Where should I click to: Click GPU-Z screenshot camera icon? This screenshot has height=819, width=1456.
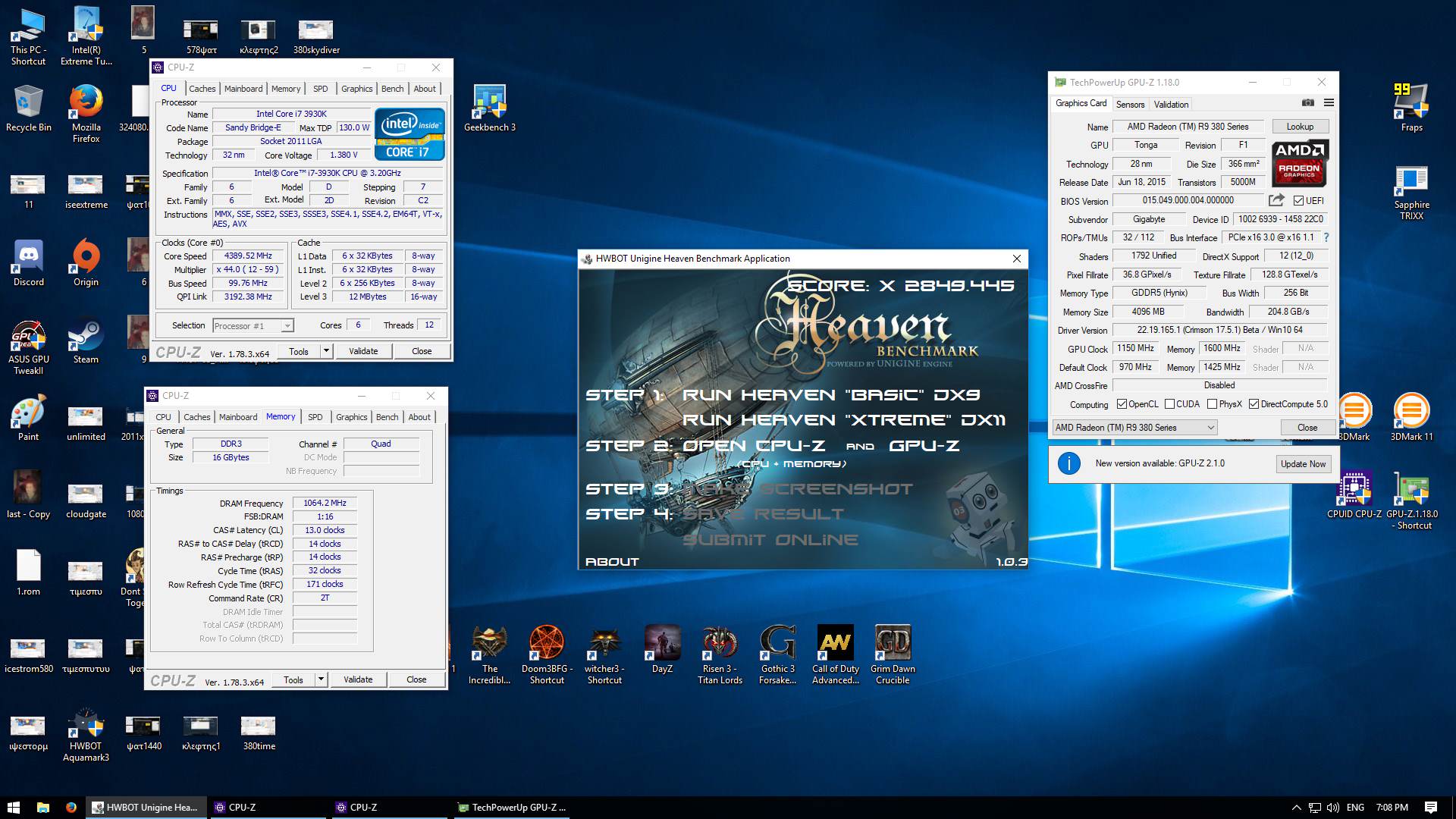1308,103
